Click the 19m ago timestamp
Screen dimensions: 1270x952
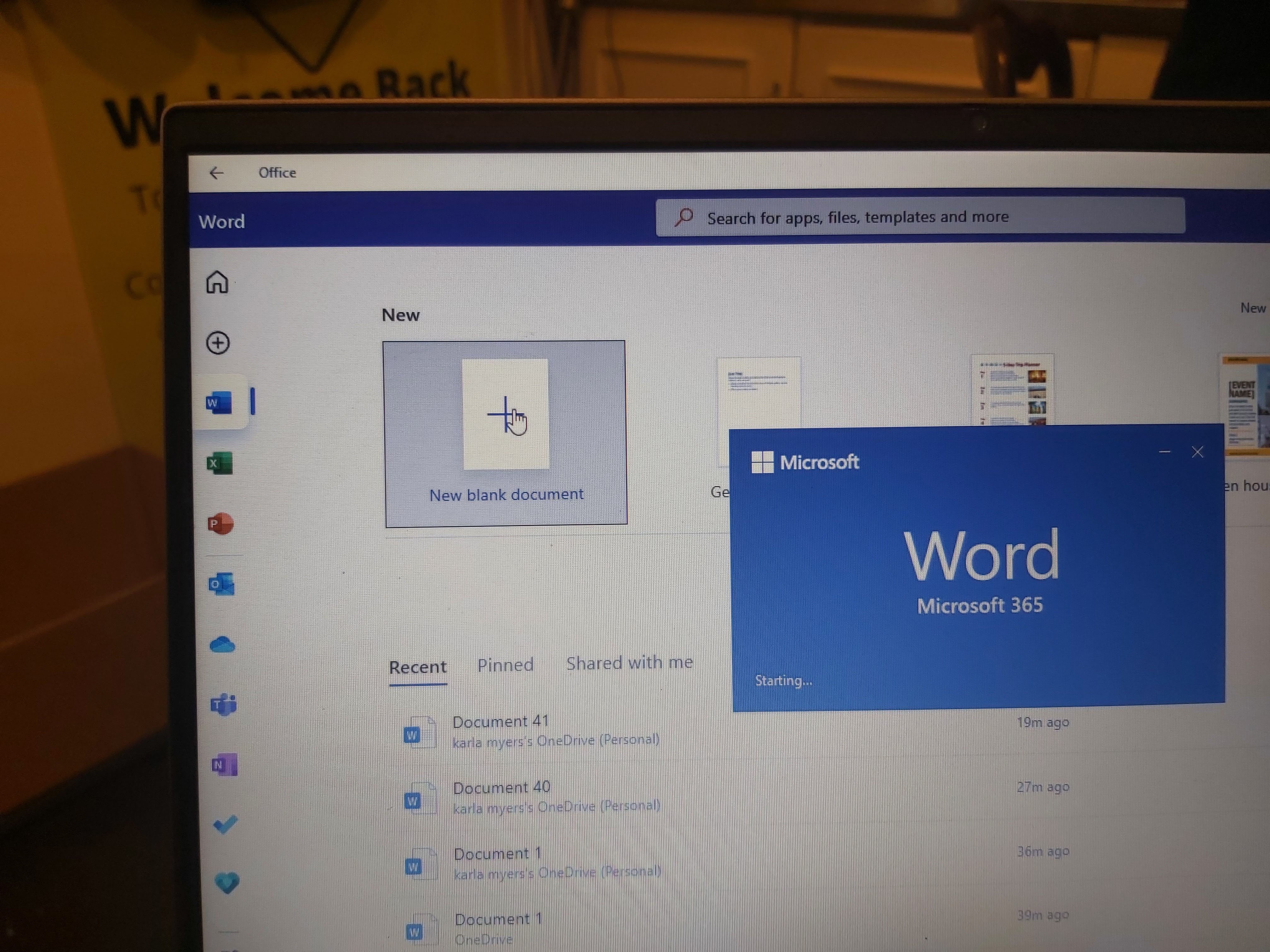coord(1043,722)
